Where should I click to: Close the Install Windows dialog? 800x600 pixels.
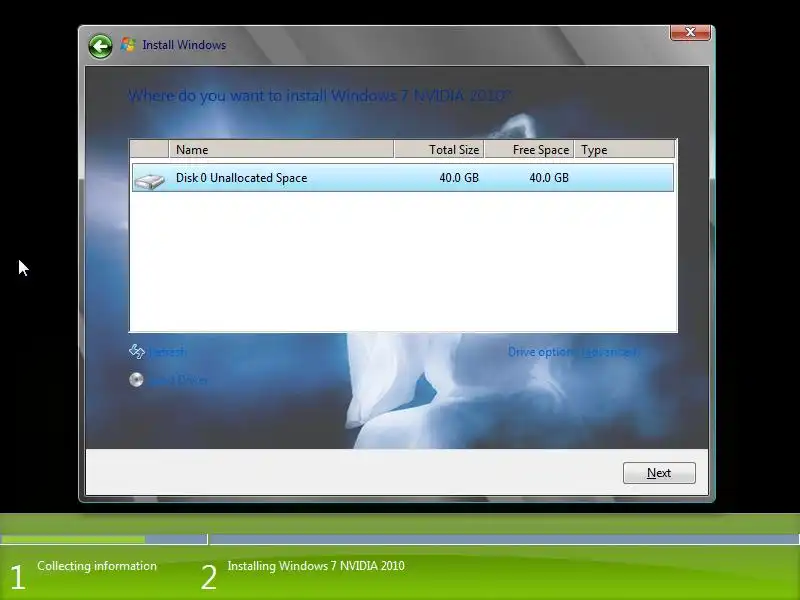point(690,32)
